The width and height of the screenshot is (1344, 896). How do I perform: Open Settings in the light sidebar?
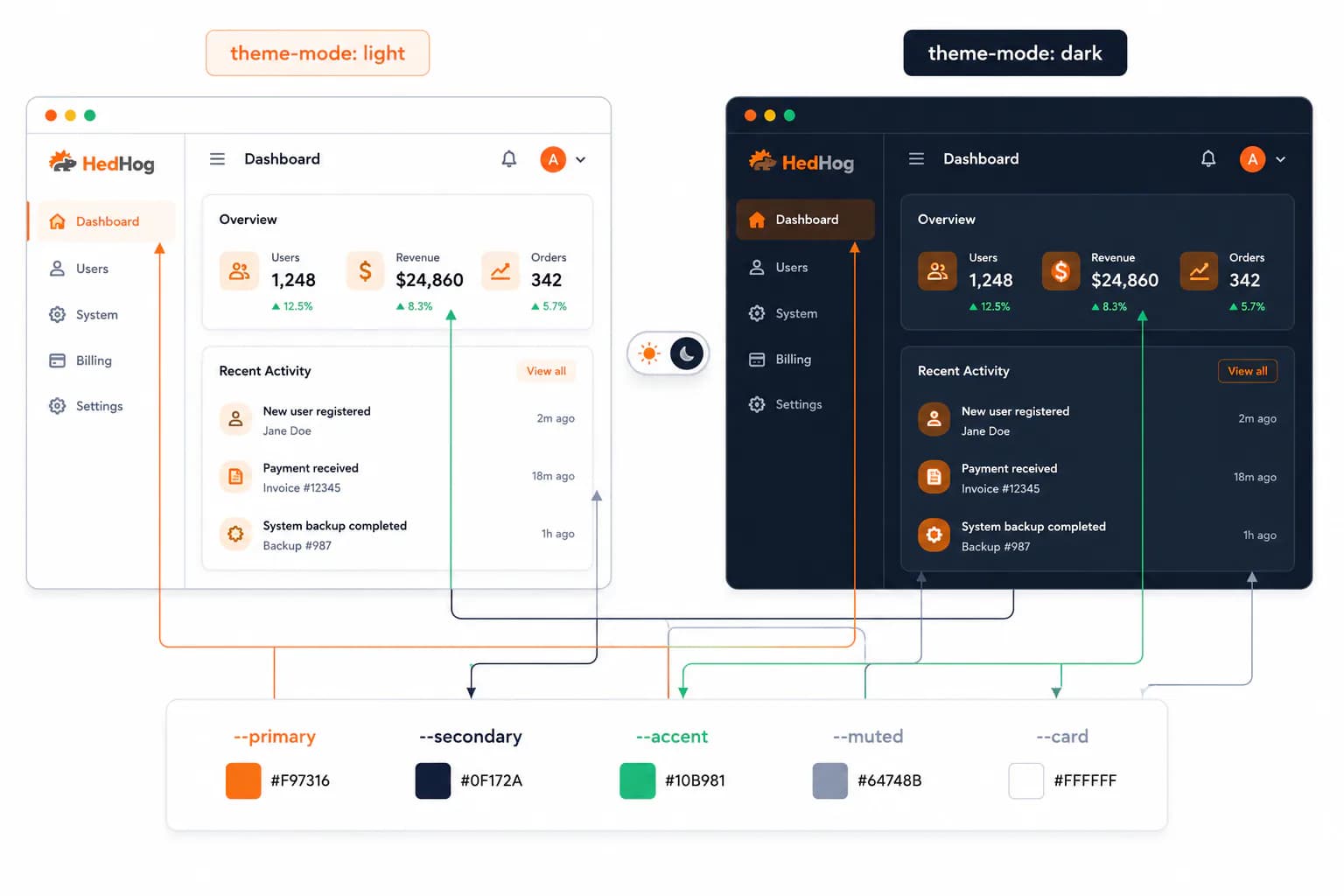[86, 406]
